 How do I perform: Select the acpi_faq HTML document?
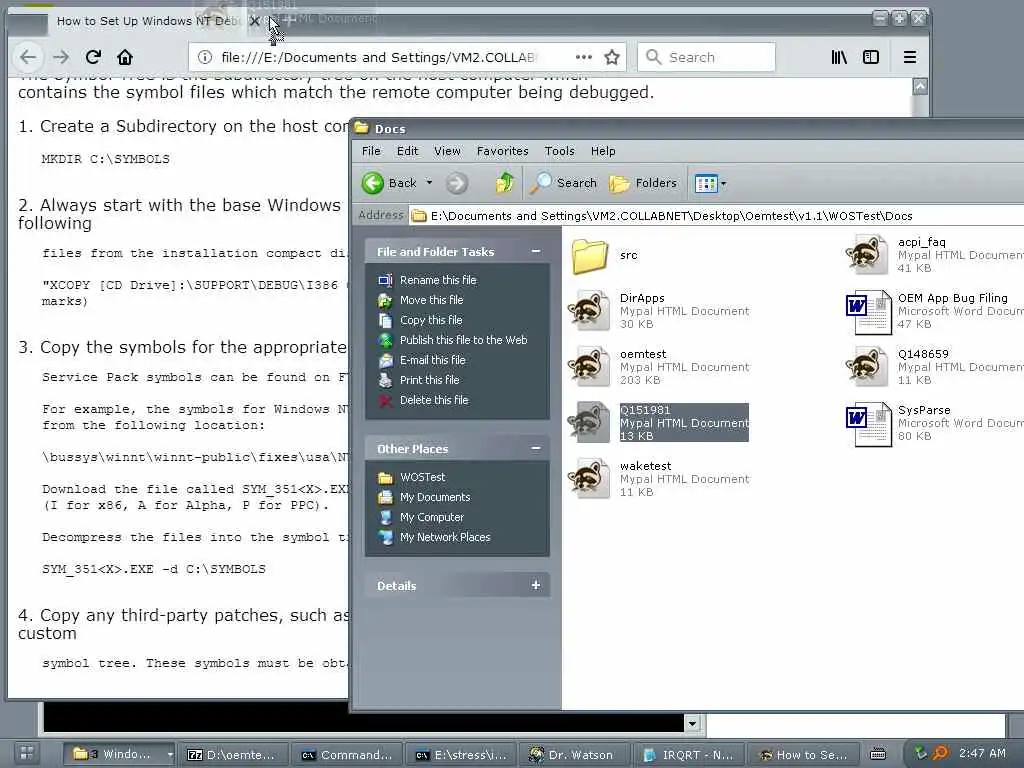tap(934, 255)
